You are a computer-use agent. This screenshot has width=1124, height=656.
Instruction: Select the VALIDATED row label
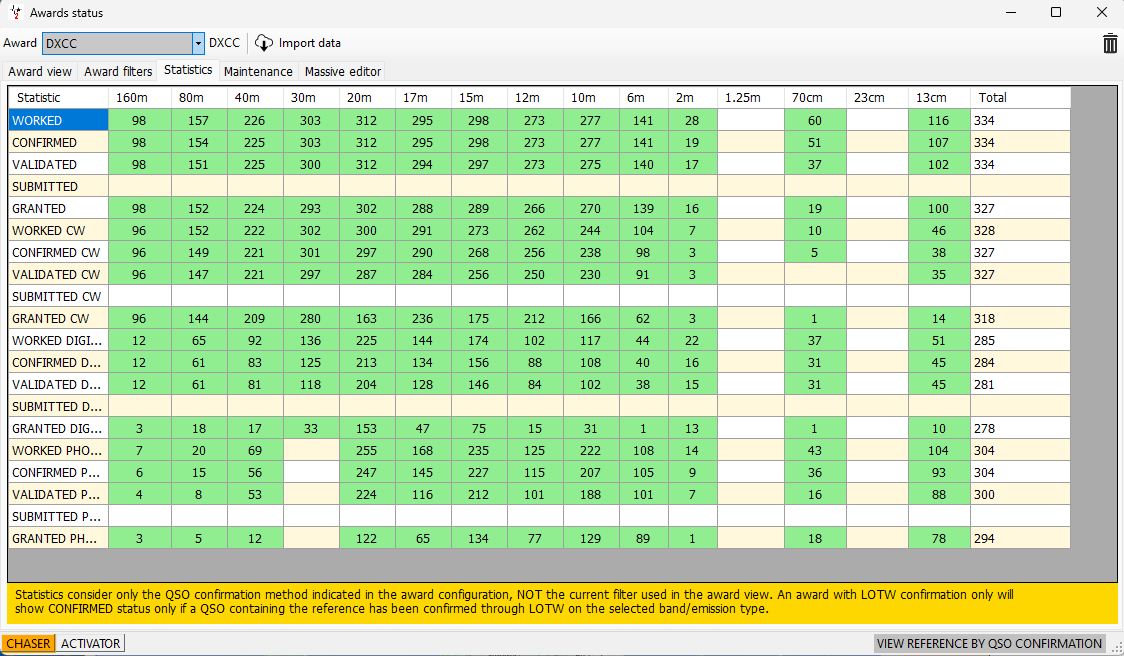click(x=58, y=164)
